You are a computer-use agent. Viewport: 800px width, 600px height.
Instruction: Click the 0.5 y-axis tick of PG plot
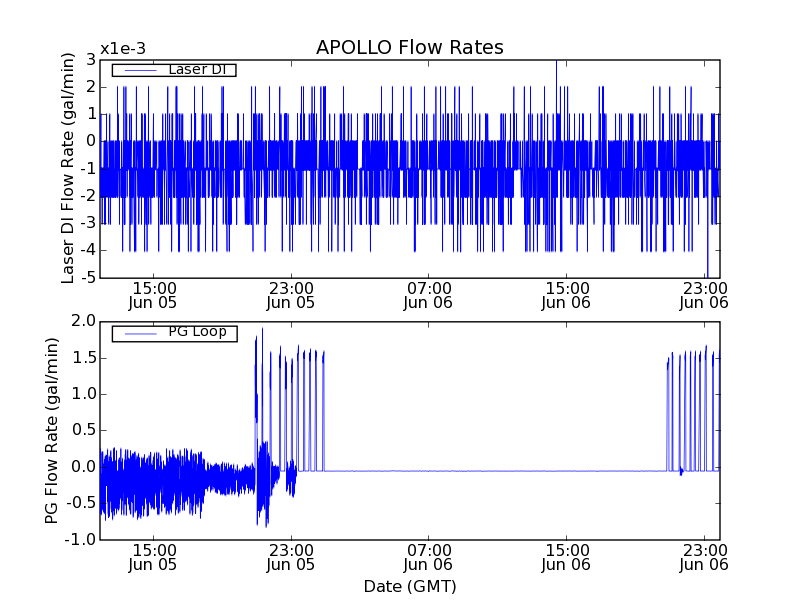(x=84, y=430)
